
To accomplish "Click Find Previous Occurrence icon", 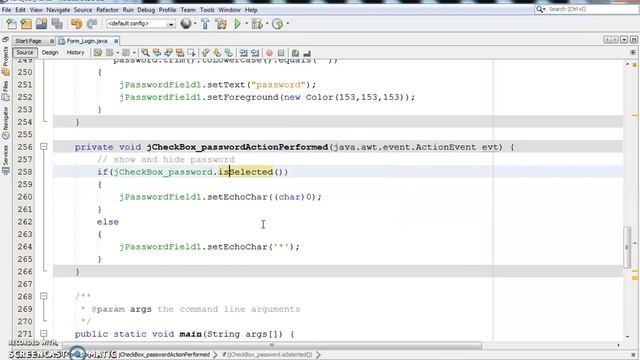I will tap(157, 53).
